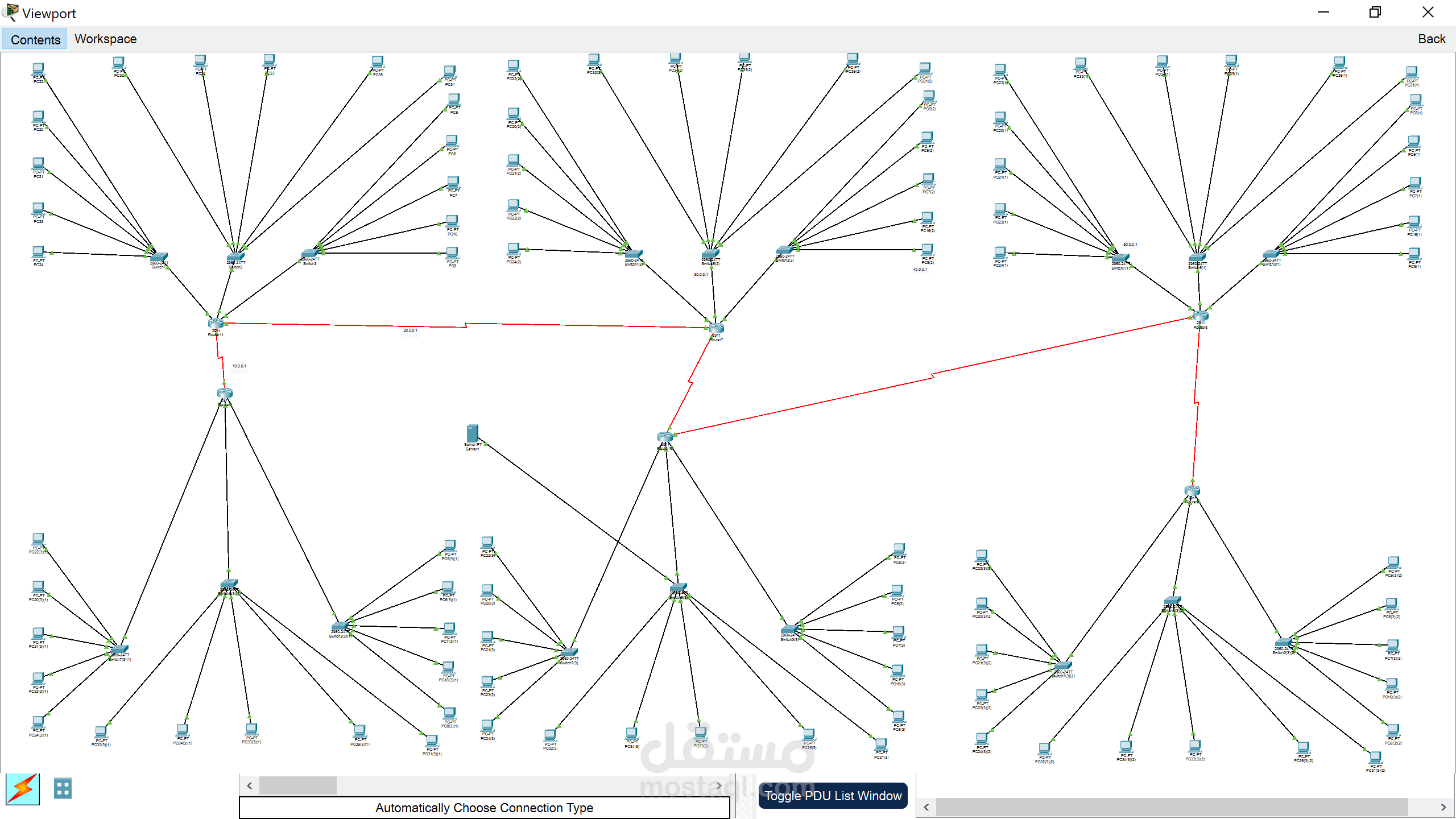Click the Switch3 switch icon

pos(309,254)
